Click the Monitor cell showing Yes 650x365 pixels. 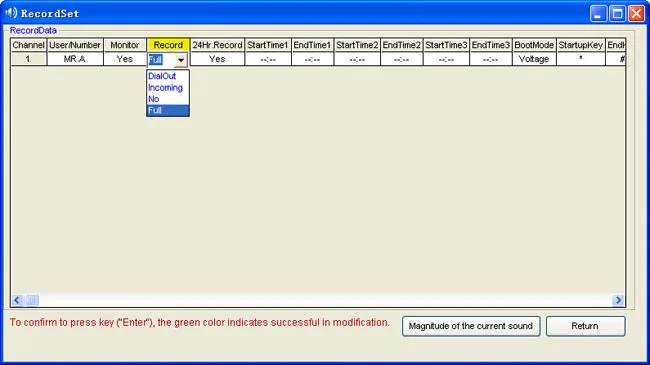125,59
